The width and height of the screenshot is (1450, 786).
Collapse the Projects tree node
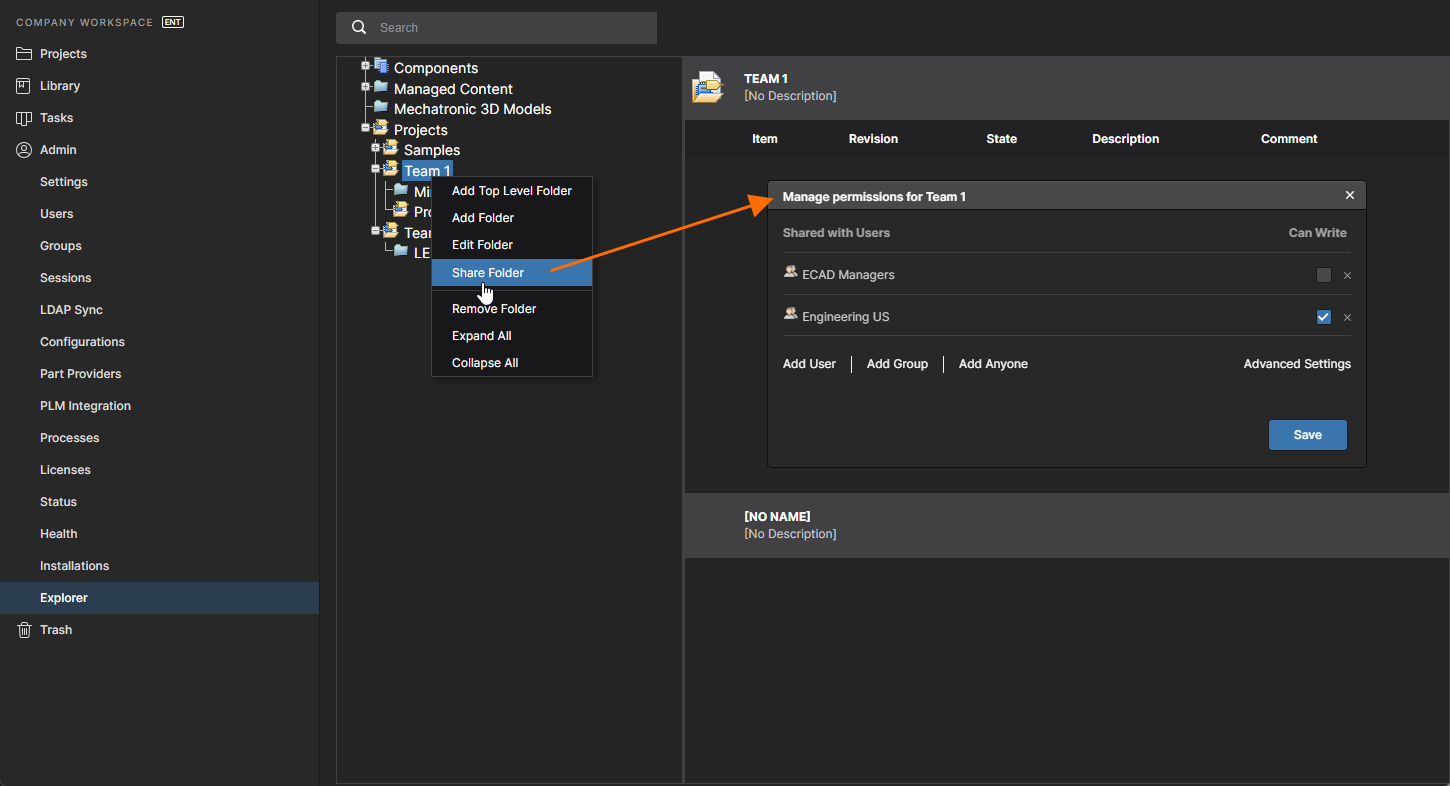pos(366,128)
